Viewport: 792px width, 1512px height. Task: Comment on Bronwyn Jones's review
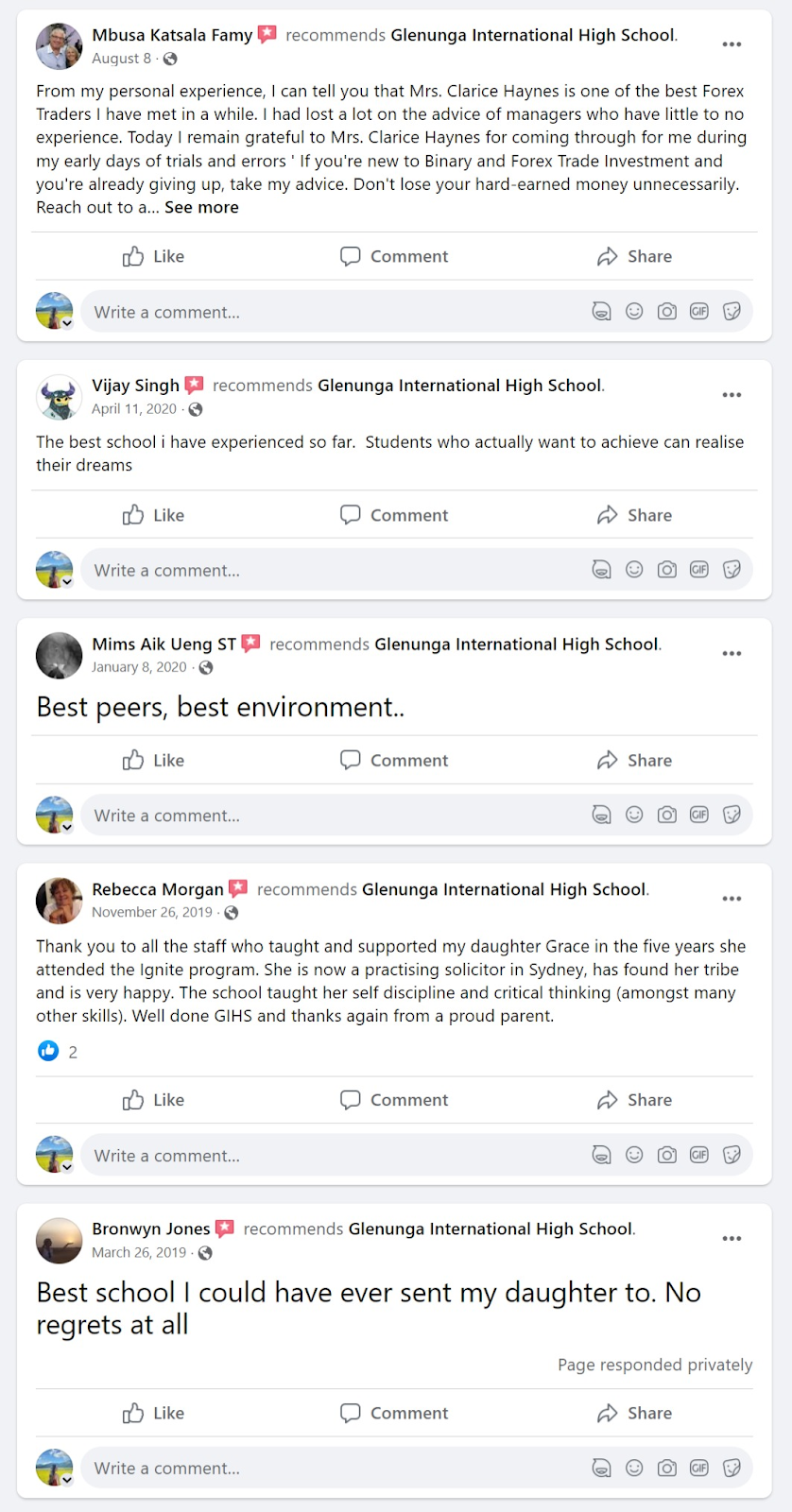tap(394, 1413)
